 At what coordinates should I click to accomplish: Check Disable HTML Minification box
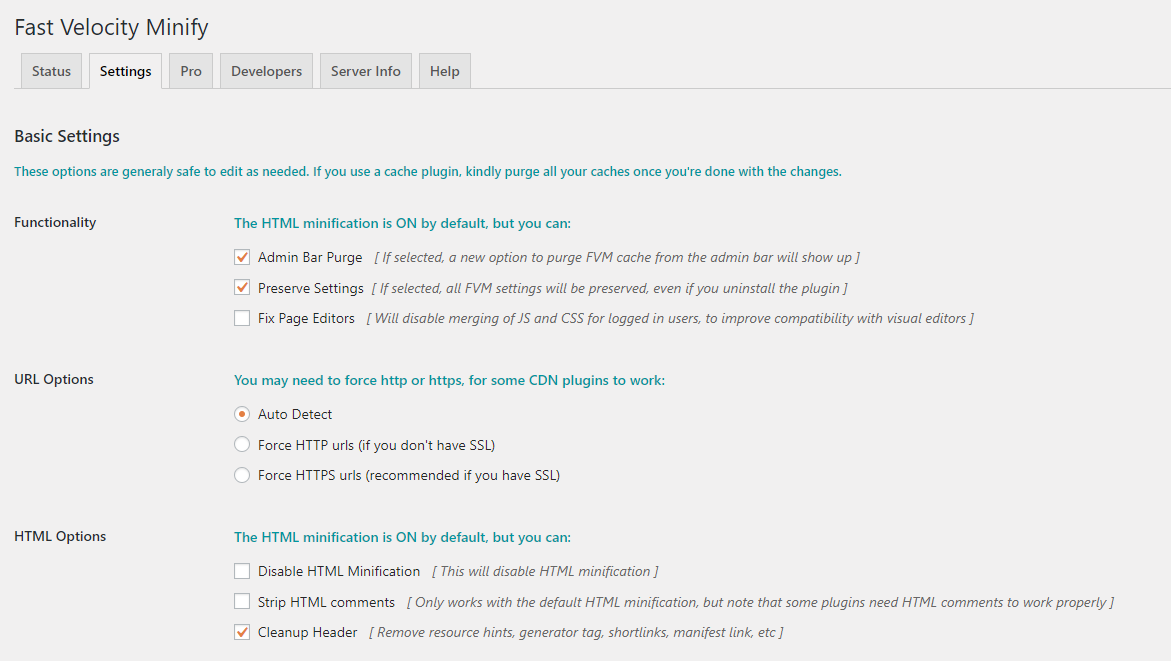tap(242, 571)
